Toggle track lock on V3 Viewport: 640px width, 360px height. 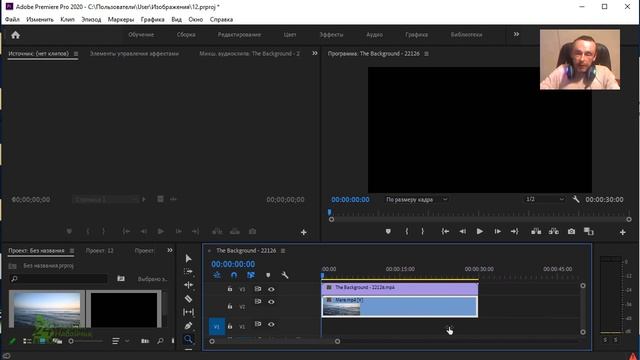point(230,289)
